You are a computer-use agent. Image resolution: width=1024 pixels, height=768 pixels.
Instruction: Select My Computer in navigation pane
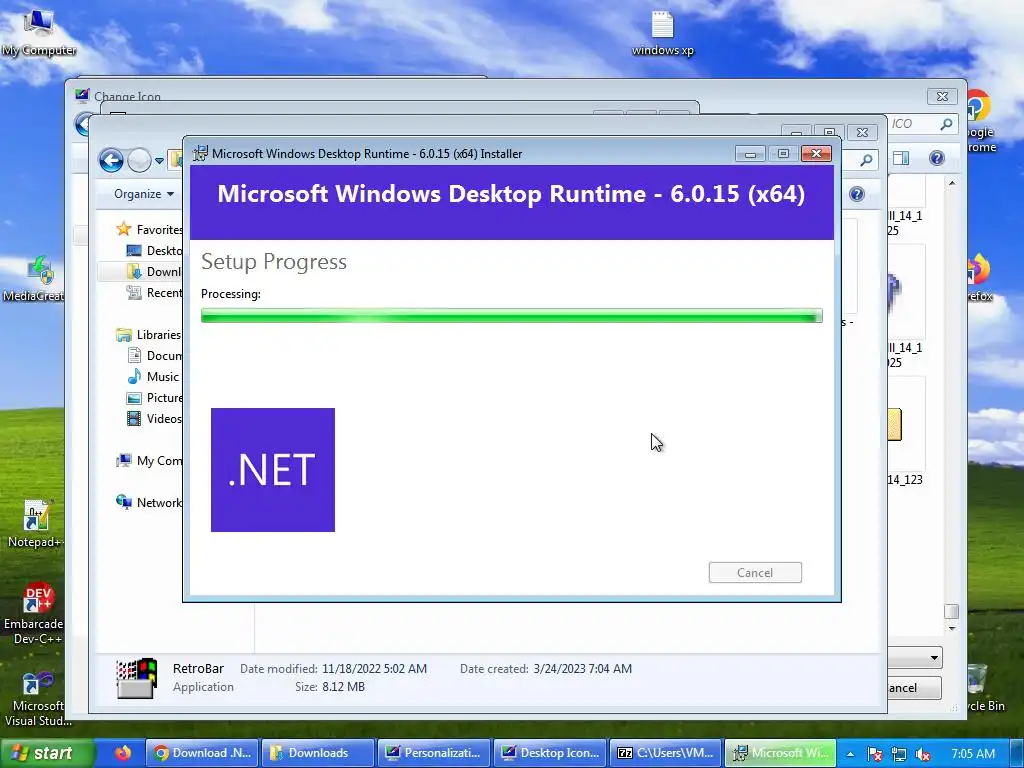coord(150,460)
